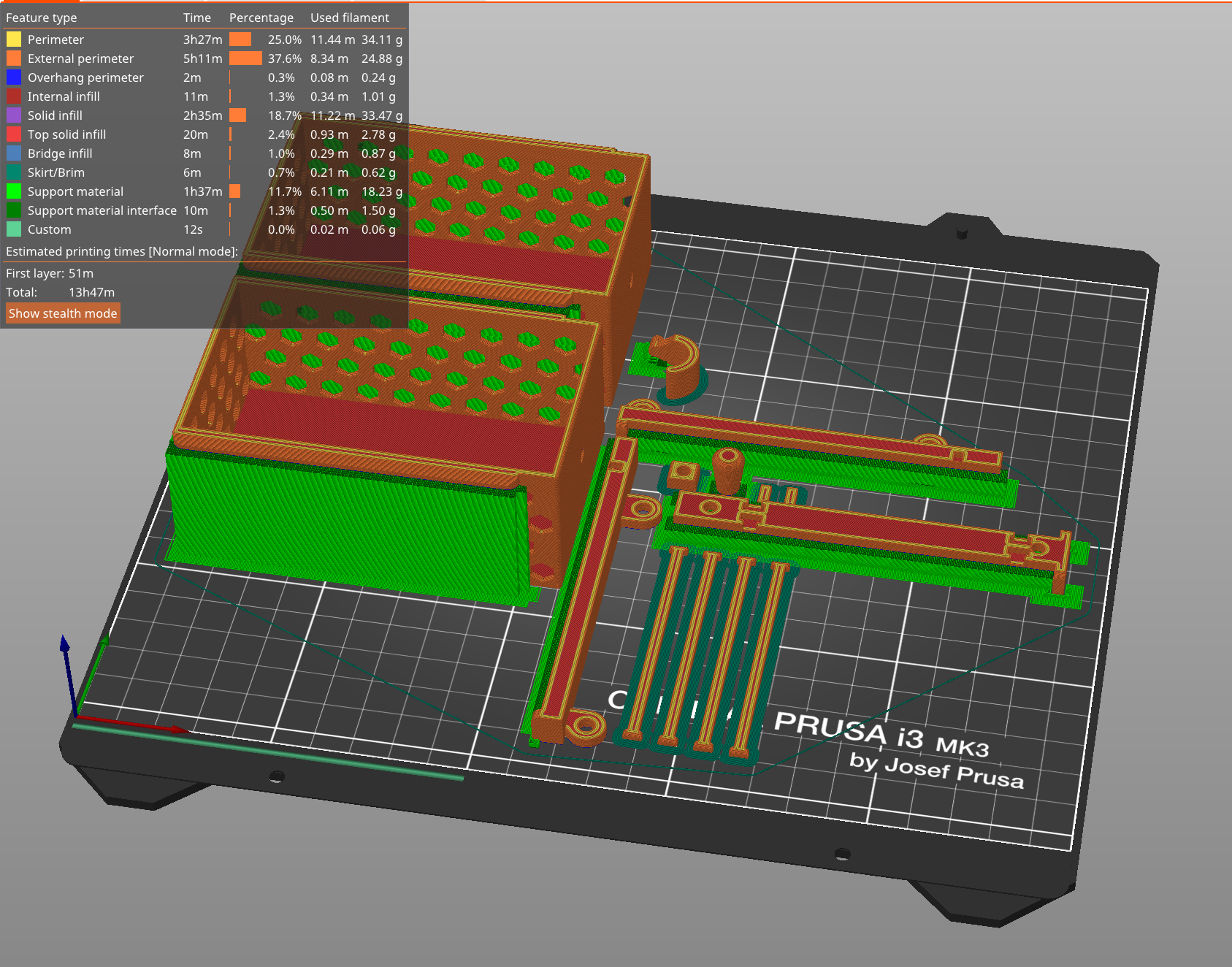Toggle Top solid infill feature visibility
Image resolution: width=1232 pixels, height=967 pixels.
click(x=66, y=134)
